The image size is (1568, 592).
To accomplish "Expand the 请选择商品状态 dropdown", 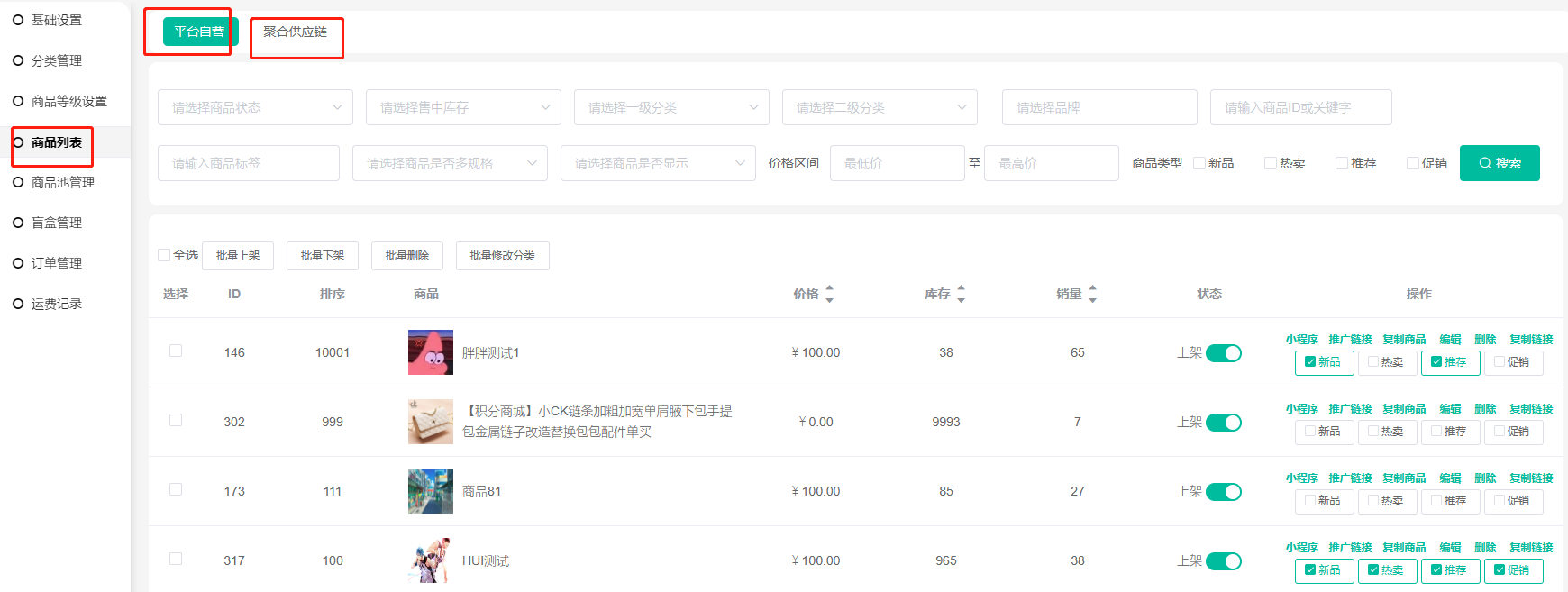I will 257,107.
